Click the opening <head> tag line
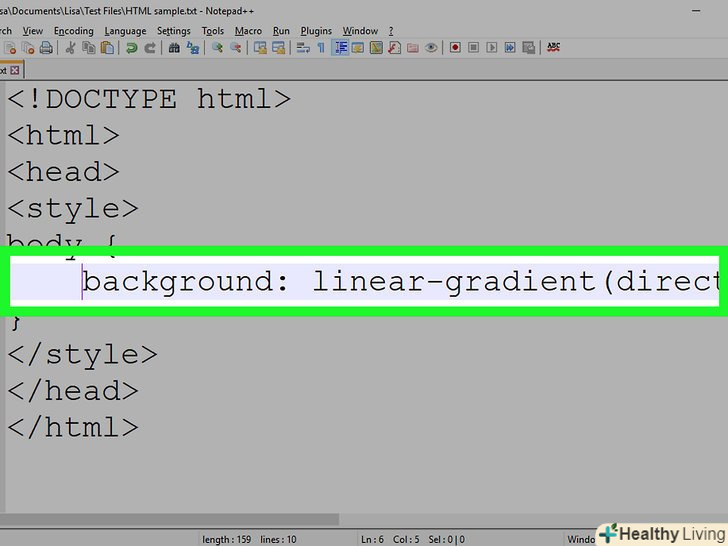Image resolution: width=728 pixels, height=546 pixels. point(64,172)
